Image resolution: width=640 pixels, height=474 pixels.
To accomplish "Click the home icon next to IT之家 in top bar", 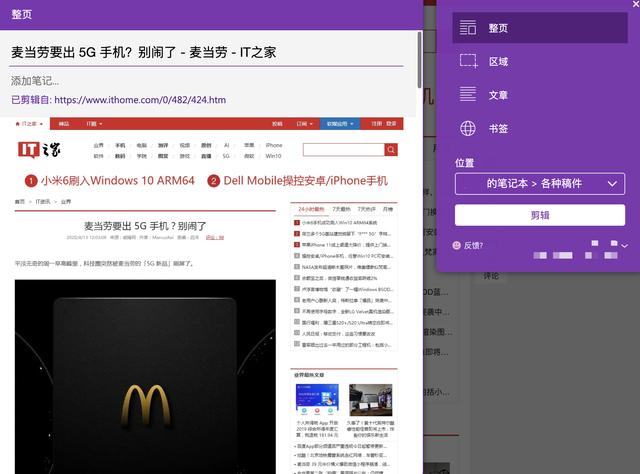I will 18,124.
